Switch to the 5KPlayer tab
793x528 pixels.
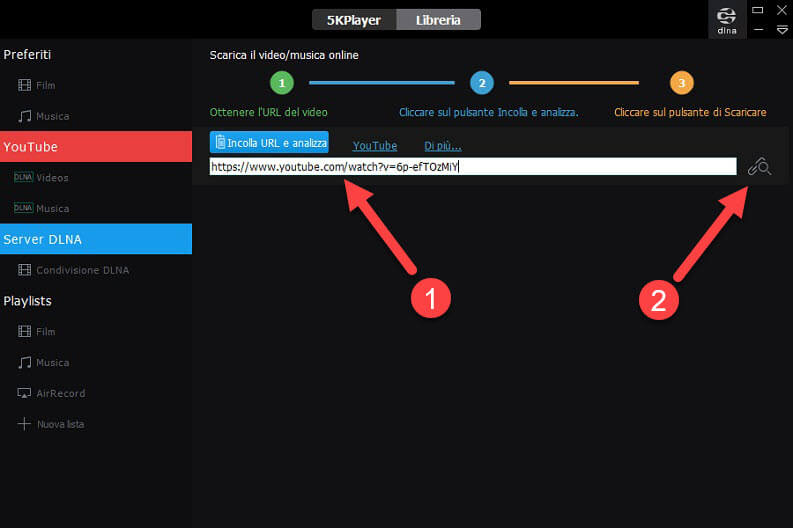click(x=354, y=20)
